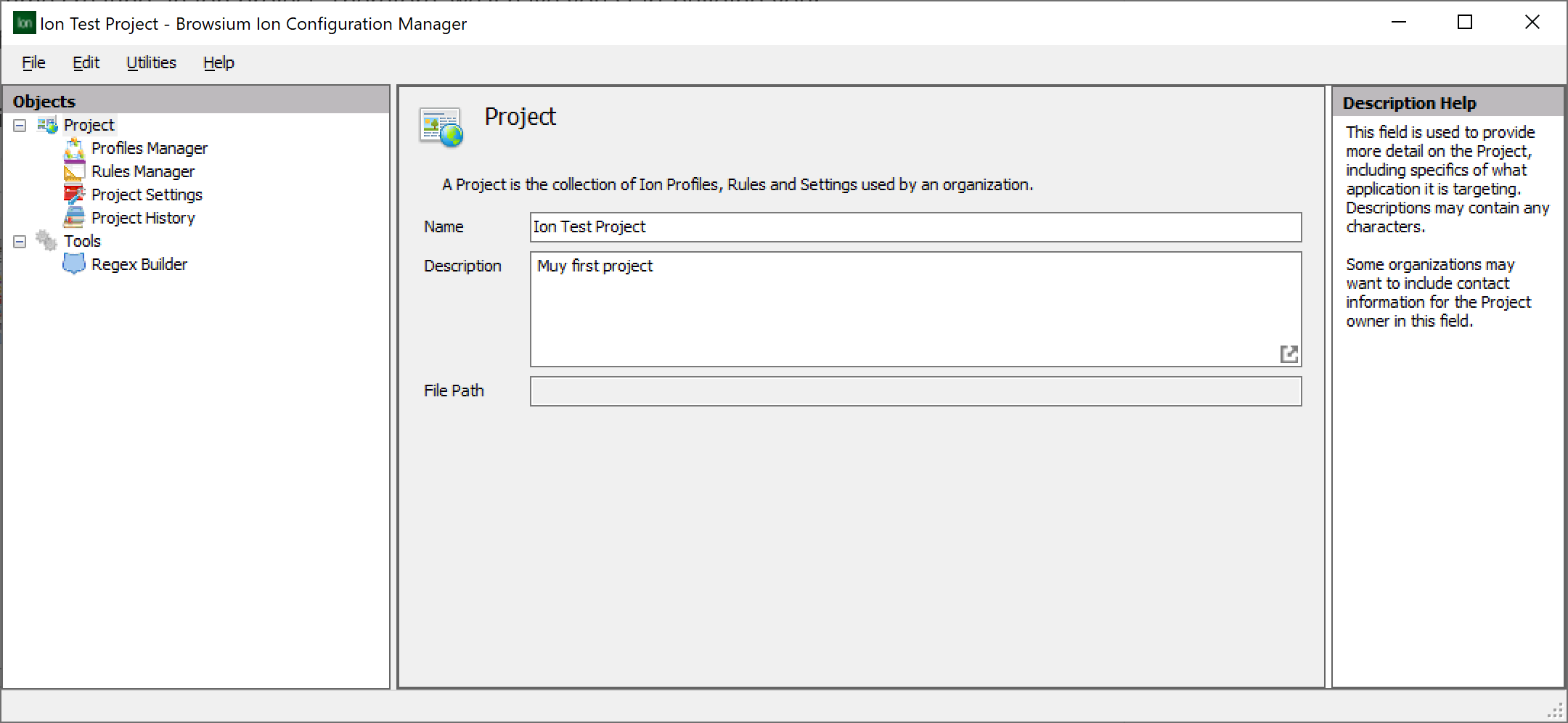Open the Help menu
The width and height of the screenshot is (1568, 723).
click(218, 62)
